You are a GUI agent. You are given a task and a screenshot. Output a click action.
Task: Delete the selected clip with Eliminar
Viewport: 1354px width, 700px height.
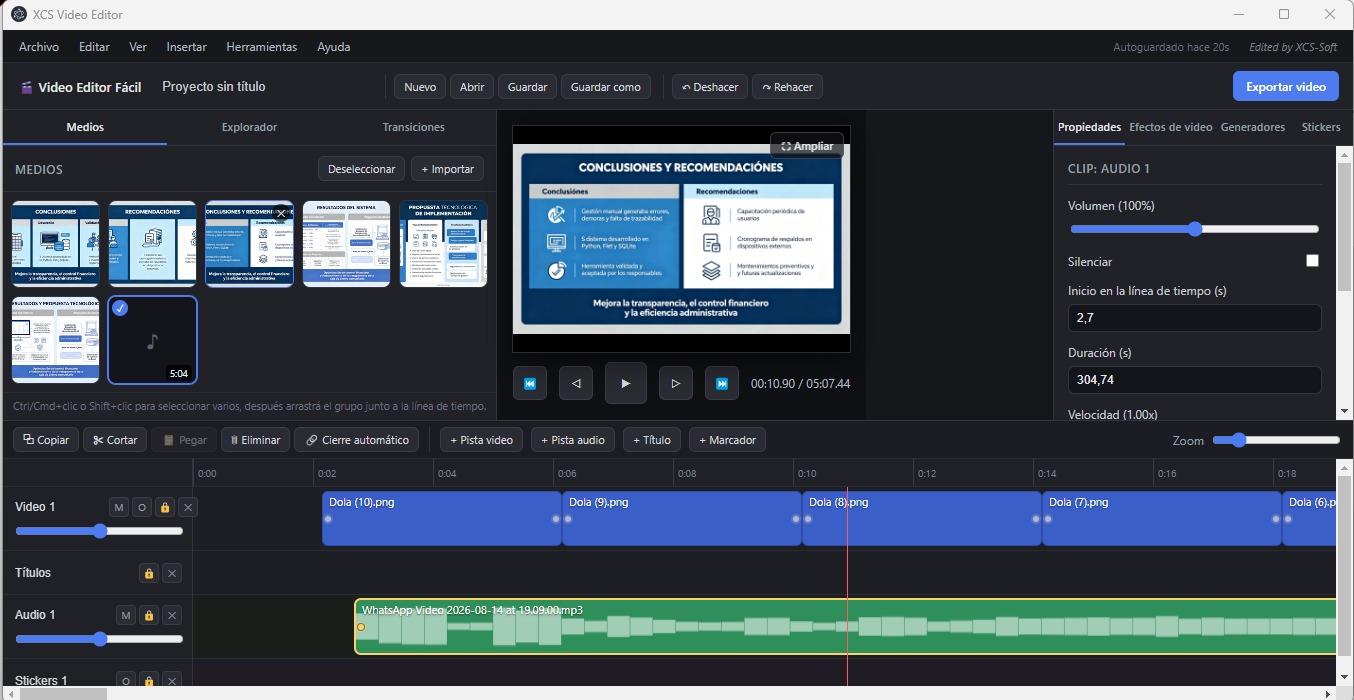click(256, 440)
